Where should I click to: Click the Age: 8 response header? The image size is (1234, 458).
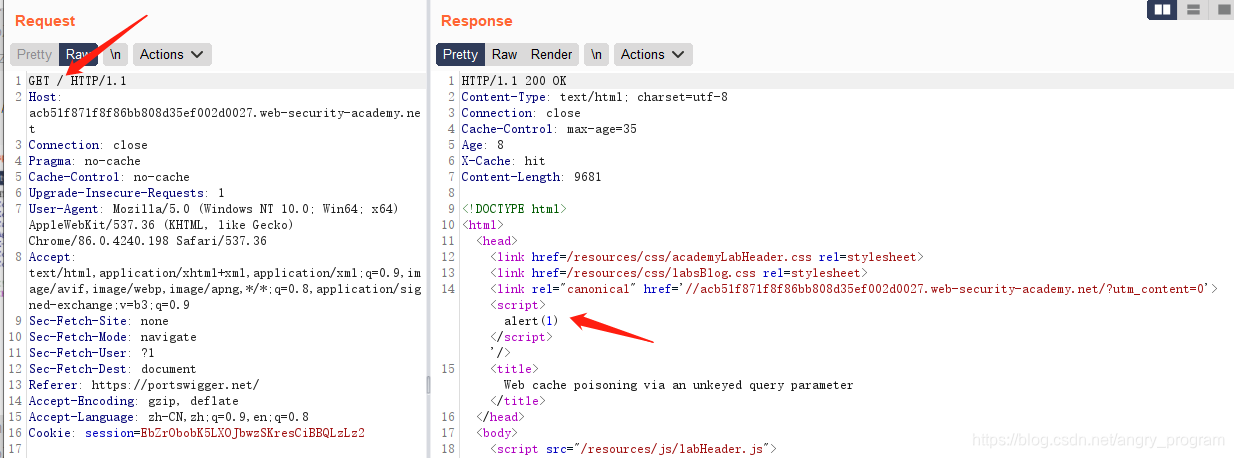point(482,145)
